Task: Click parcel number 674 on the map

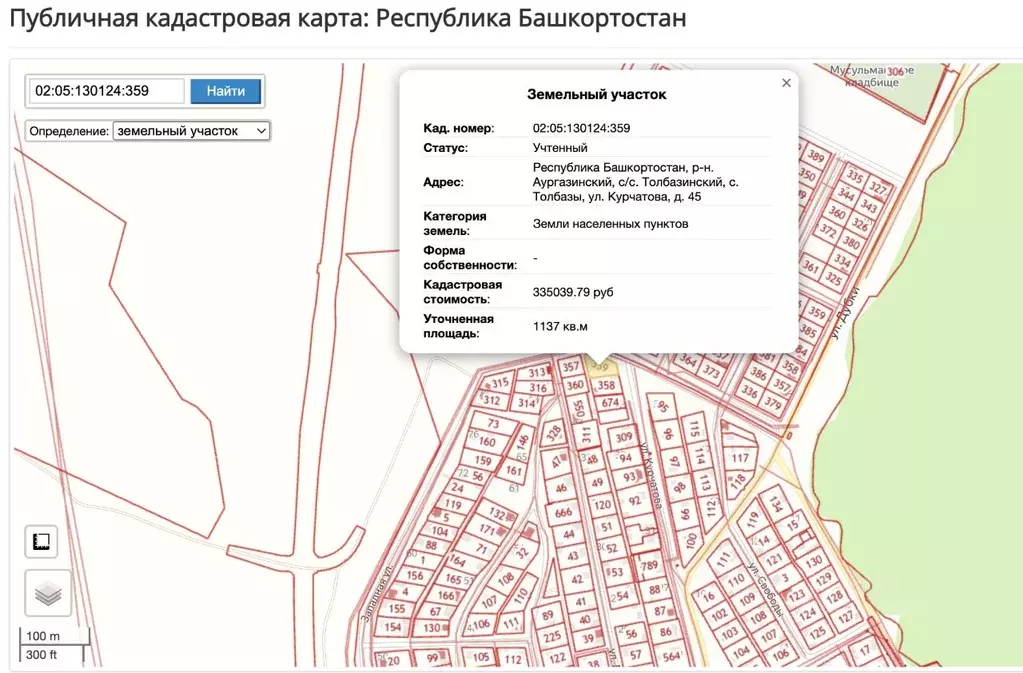Action: [x=610, y=402]
